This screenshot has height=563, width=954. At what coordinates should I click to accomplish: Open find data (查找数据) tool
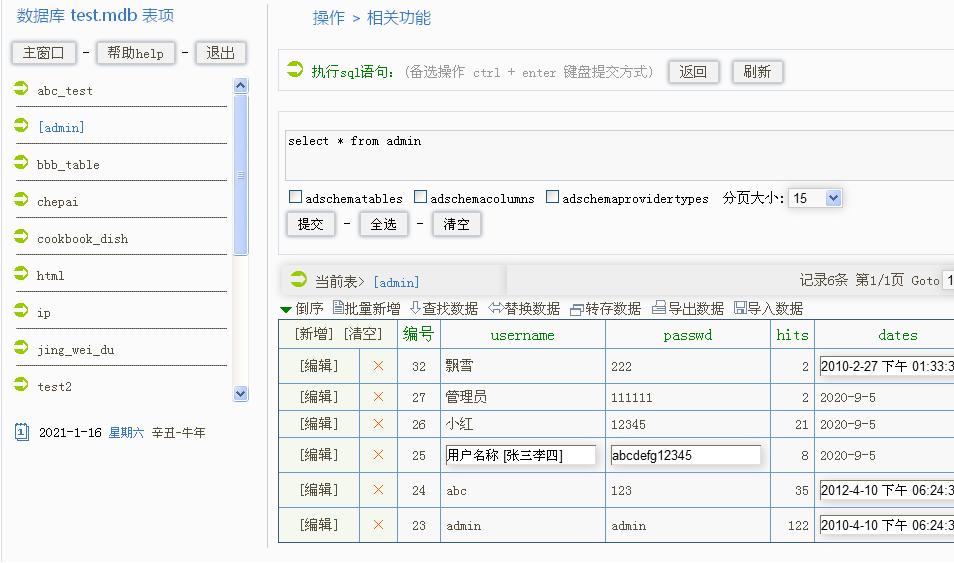coord(416,308)
